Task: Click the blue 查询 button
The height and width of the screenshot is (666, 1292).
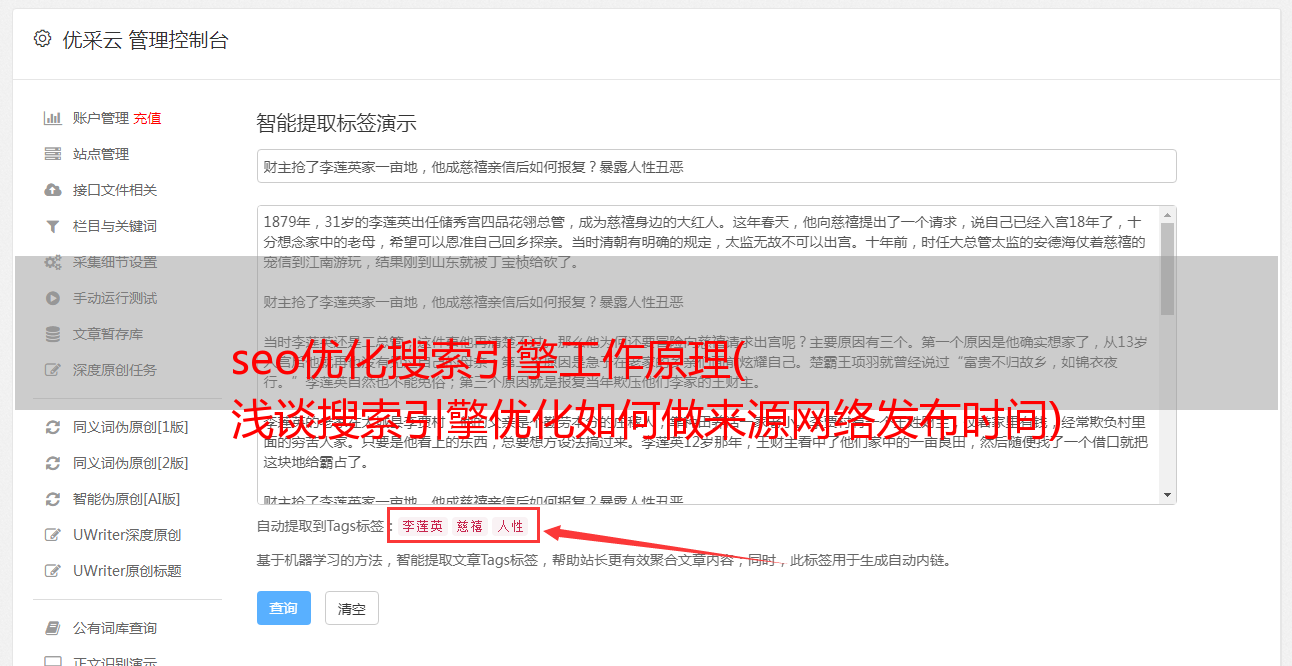Action: (x=283, y=608)
